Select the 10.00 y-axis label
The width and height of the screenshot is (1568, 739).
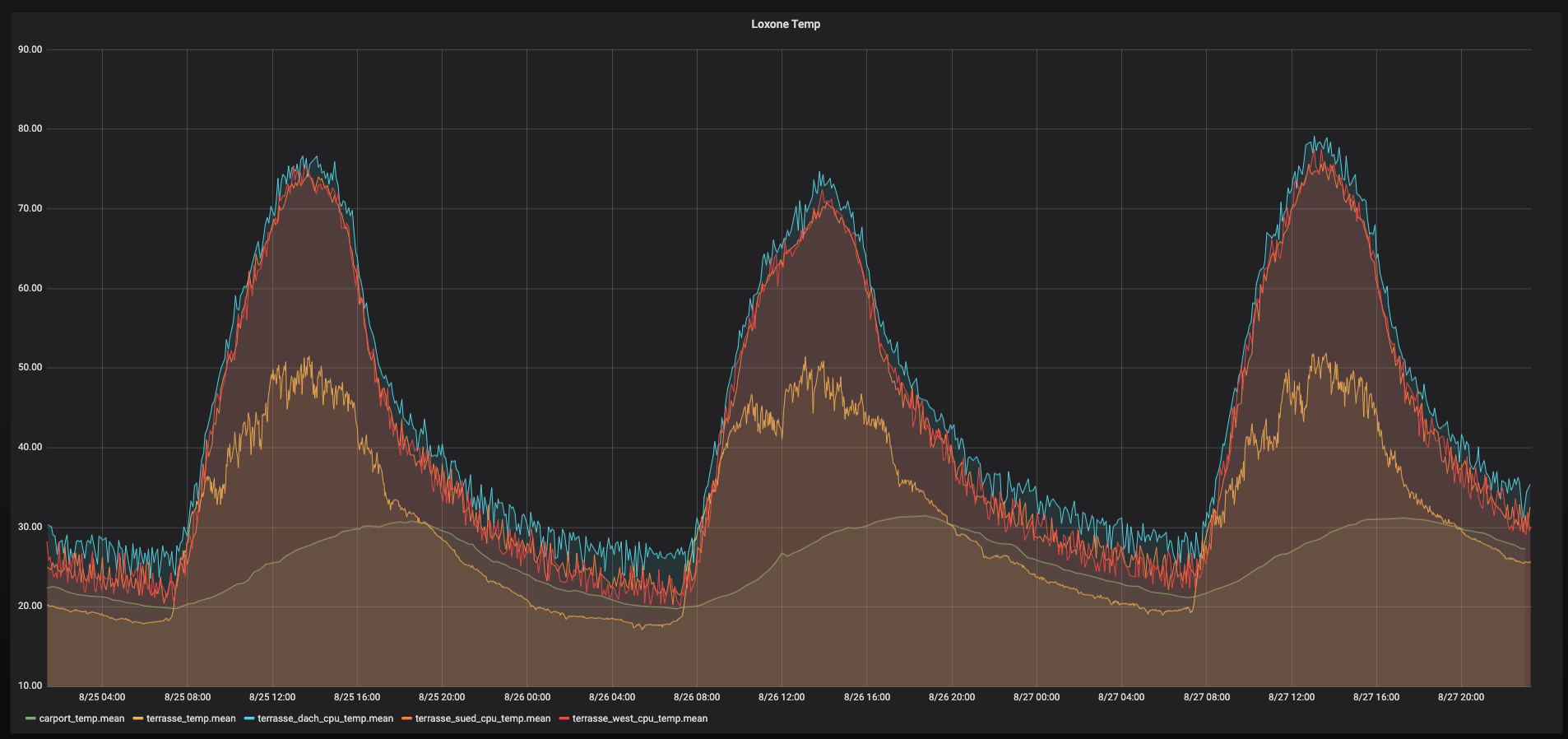point(30,686)
